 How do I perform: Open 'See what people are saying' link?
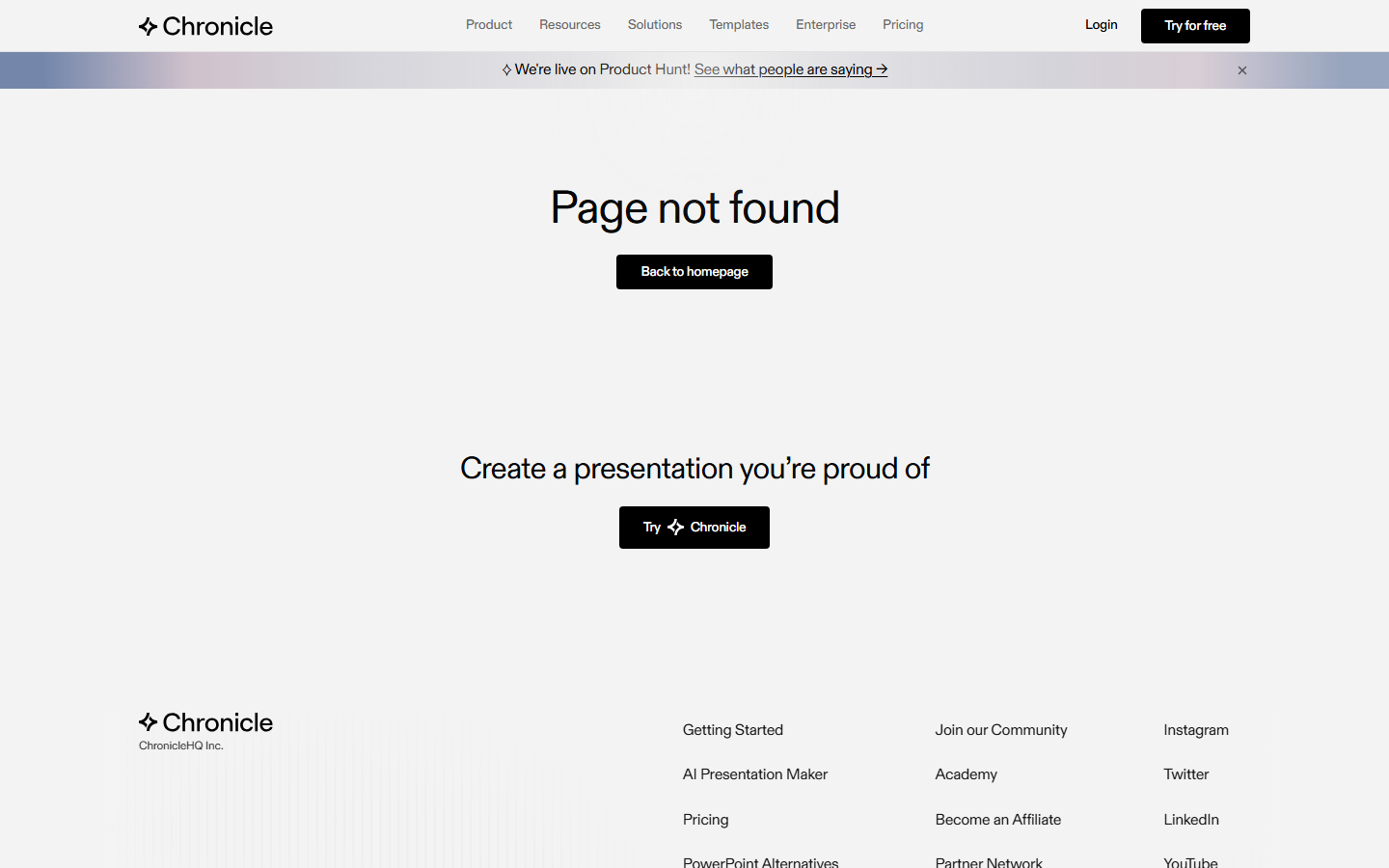(x=790, y=69)
